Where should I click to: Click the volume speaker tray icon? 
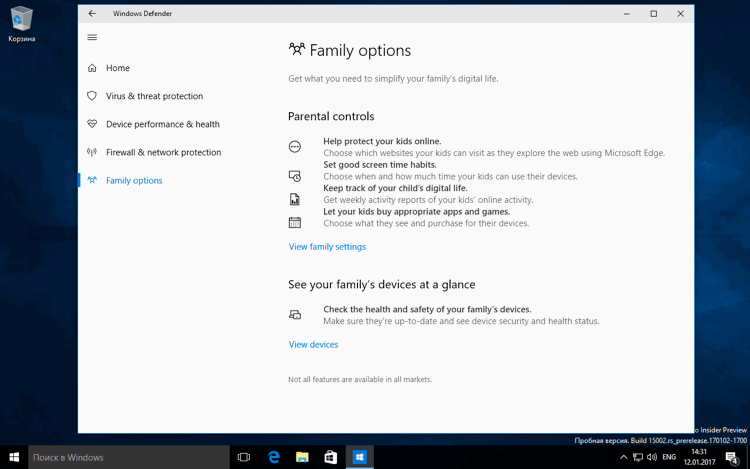point(651,458)
